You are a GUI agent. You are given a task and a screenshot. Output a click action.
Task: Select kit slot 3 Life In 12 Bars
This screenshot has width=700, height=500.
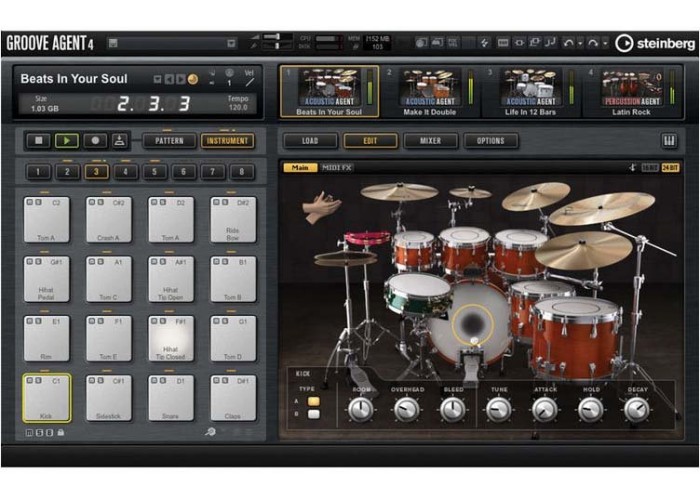(530, 92)
